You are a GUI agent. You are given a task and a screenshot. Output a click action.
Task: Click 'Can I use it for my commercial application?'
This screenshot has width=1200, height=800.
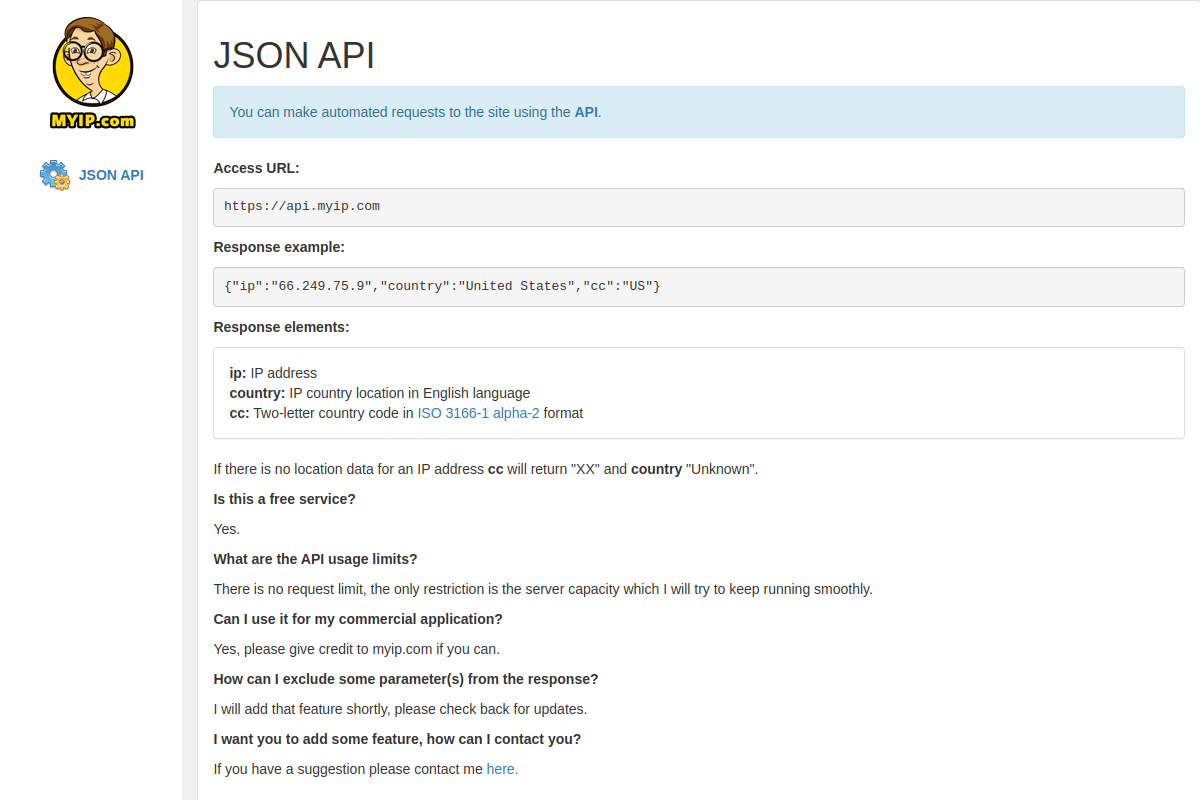(358, 619)
